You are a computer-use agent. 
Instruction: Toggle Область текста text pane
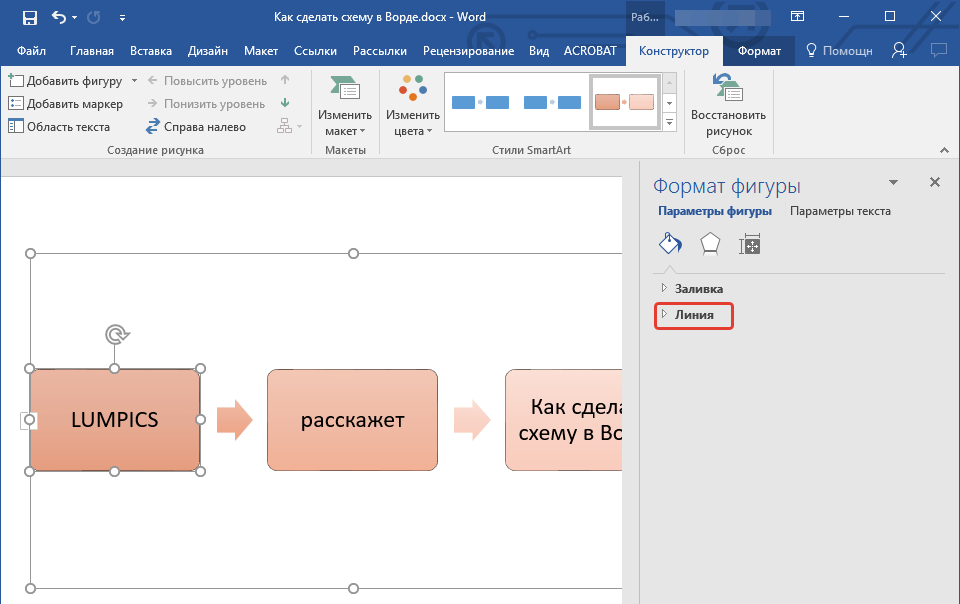tap(59, 127)
